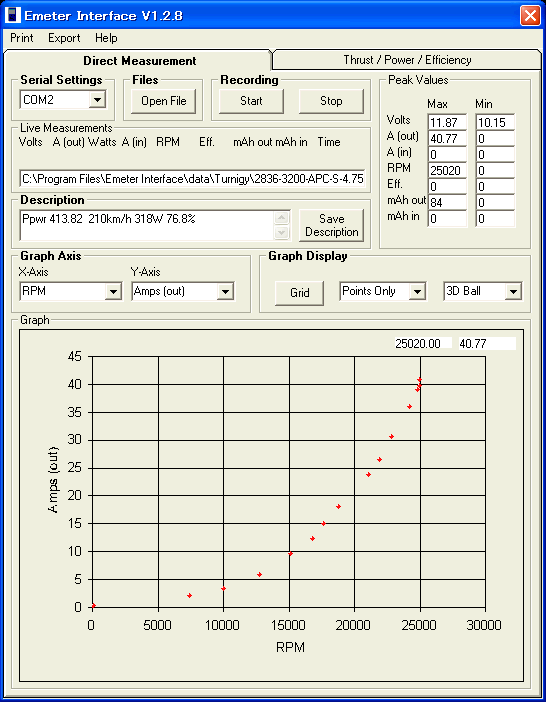546x702 pixels.
Task: Open the Export menu
Action: pos(64,38)
